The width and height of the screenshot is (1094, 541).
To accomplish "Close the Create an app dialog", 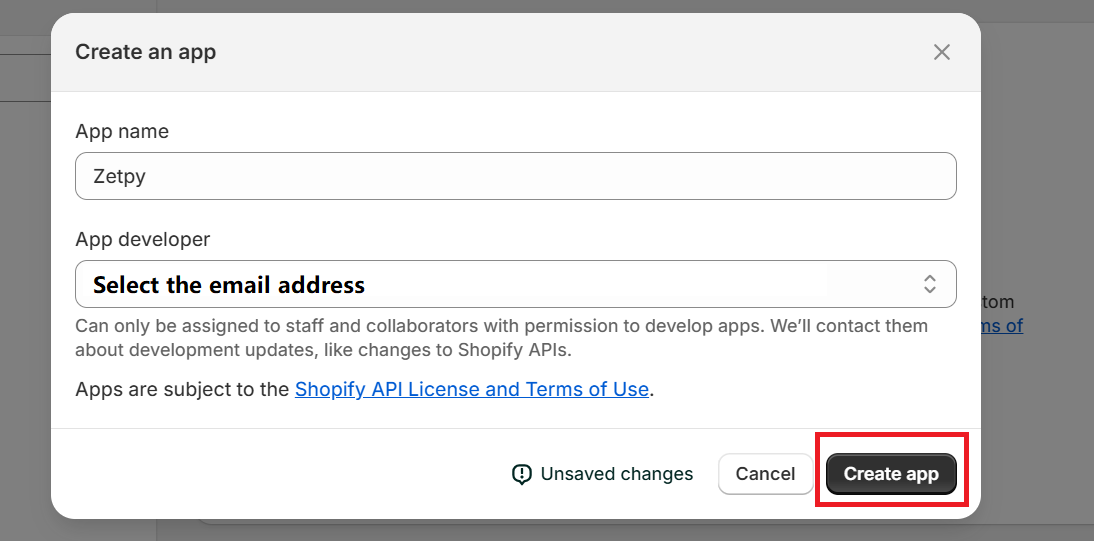I will point(941,52).
